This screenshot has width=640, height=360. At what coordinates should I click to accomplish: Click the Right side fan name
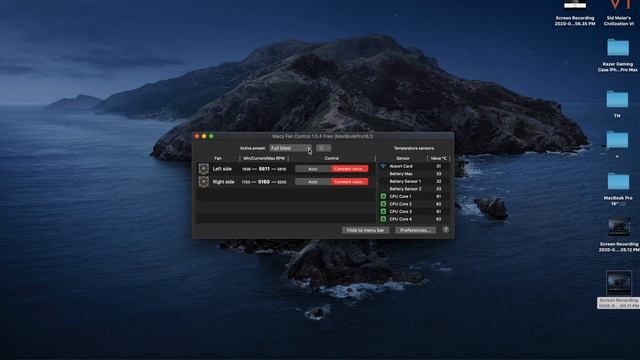coord(223,182)
